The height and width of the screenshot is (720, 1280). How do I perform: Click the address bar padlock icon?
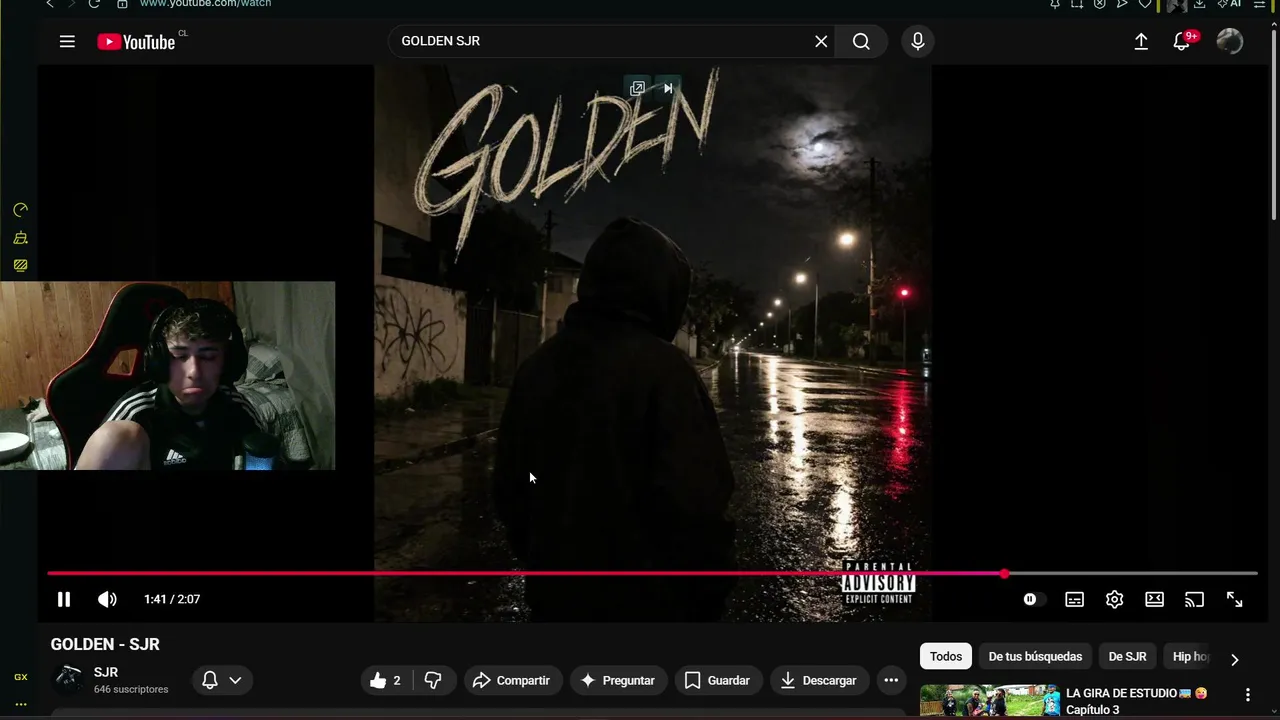coord(122,4)
